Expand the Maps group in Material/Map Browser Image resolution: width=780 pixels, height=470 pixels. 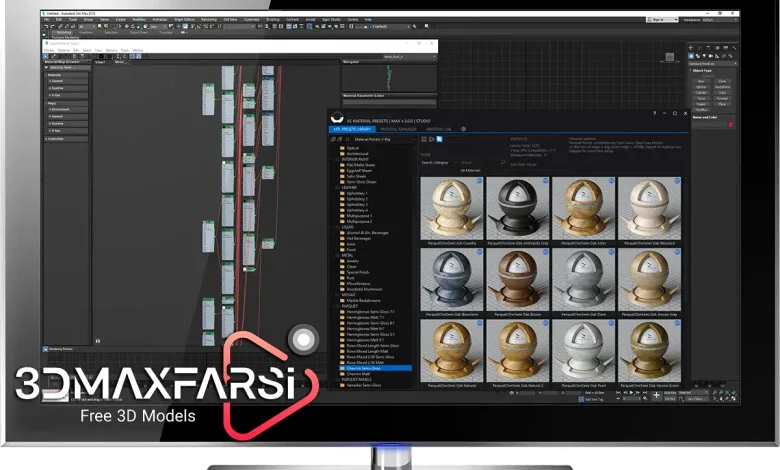click(67, 103)
